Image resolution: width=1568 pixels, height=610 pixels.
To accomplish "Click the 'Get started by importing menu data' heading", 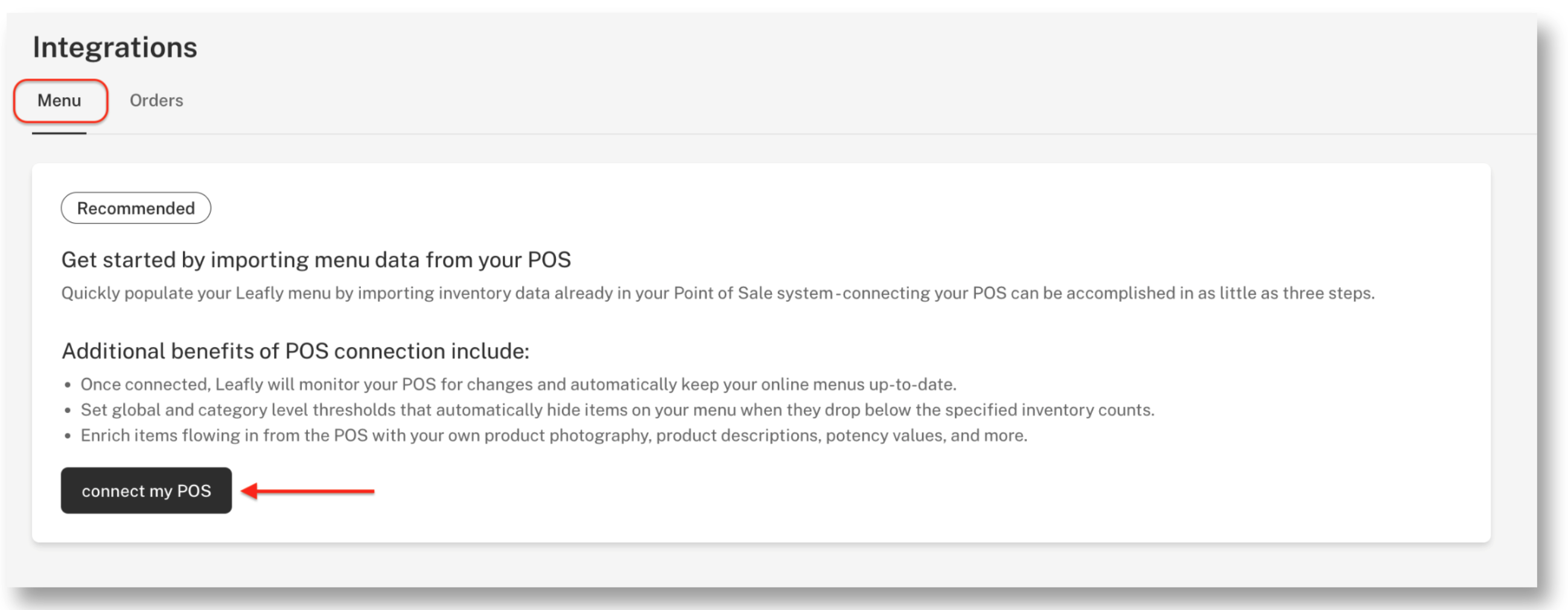I will pos(316,260).
